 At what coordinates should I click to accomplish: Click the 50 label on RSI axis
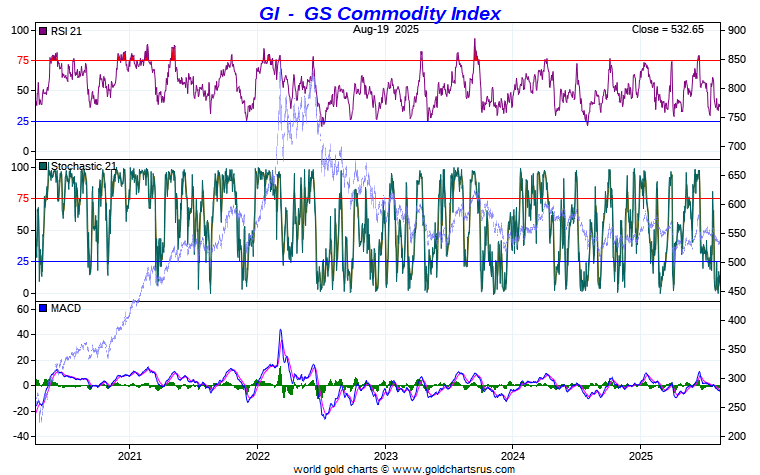[23, 91]
